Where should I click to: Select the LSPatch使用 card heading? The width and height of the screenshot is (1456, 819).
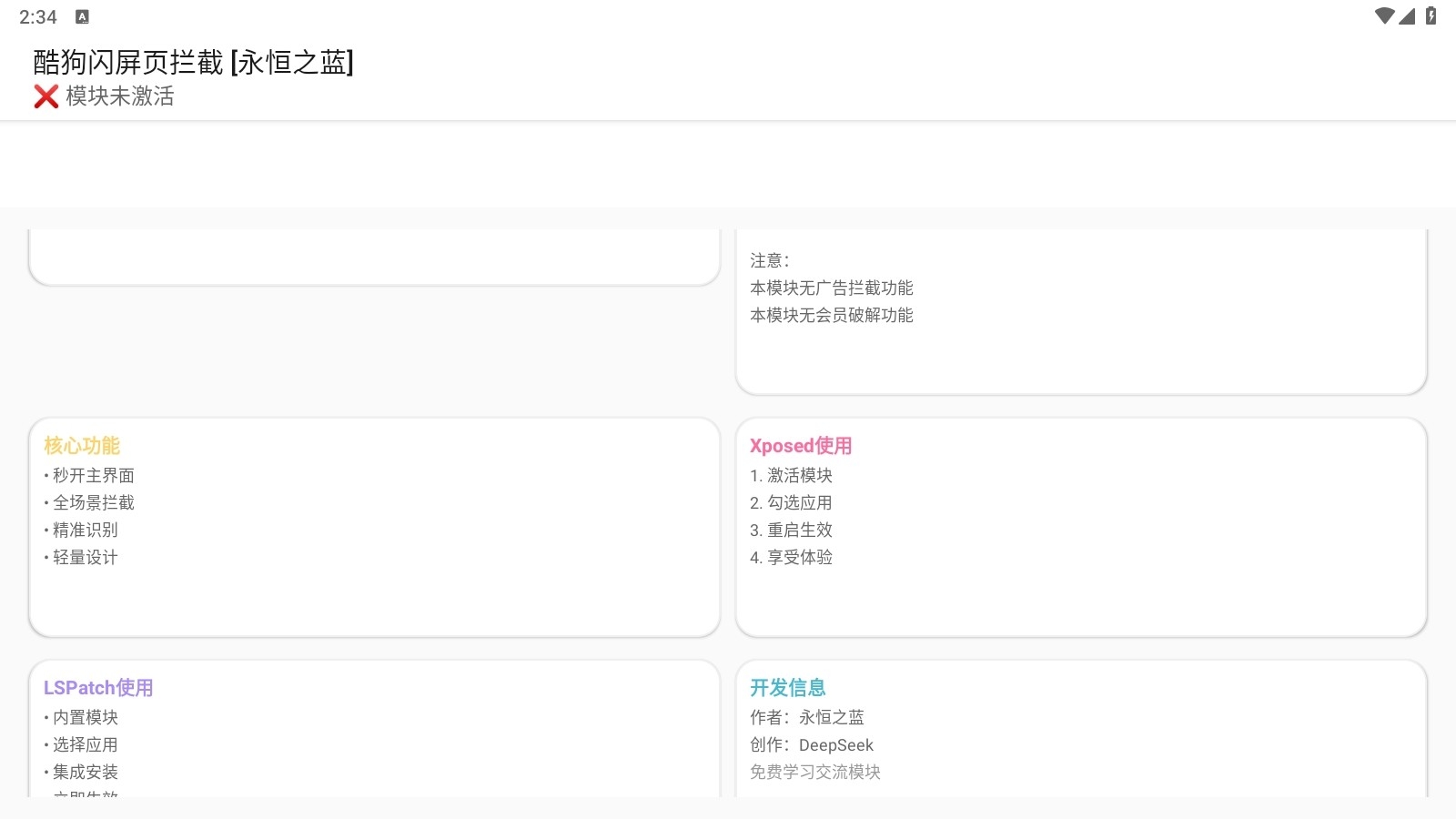(x=98, y=688)
